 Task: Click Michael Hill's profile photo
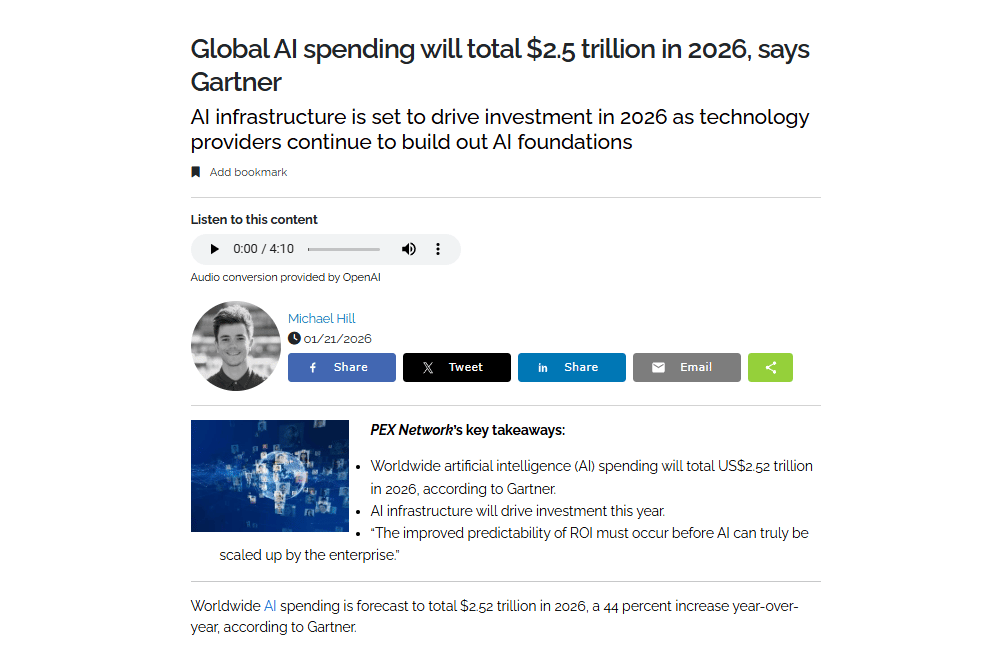[236, 345]
